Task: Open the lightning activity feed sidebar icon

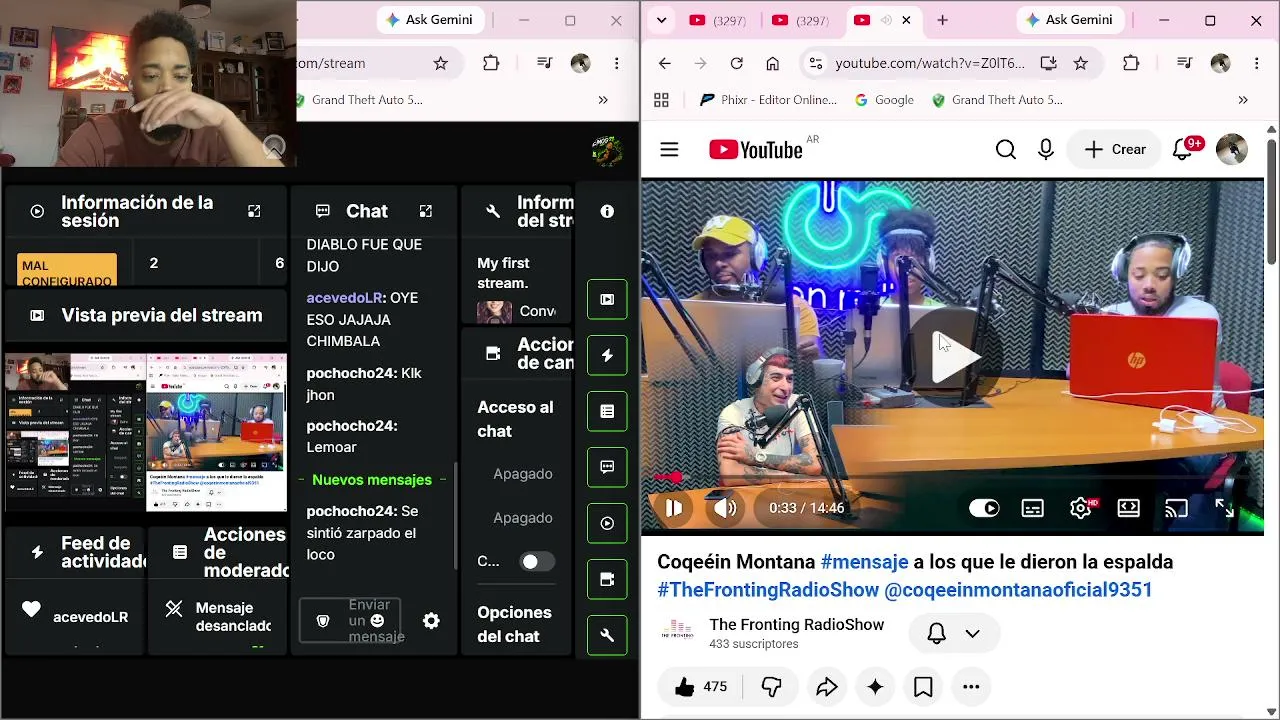Action: pos(607,355)
